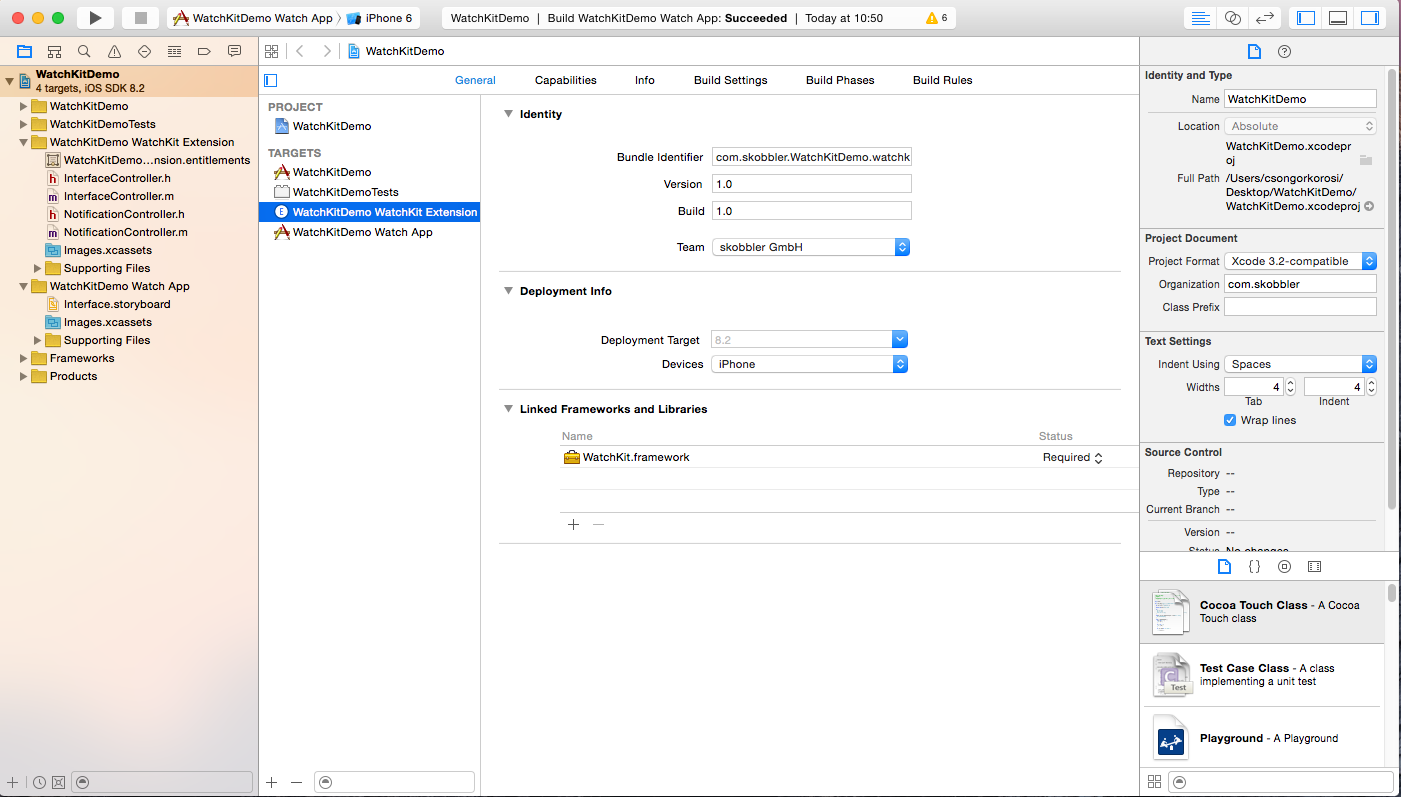Open the Issue navigator warning icon
This screenshot has height=797, width=1401.
[114, 51]
